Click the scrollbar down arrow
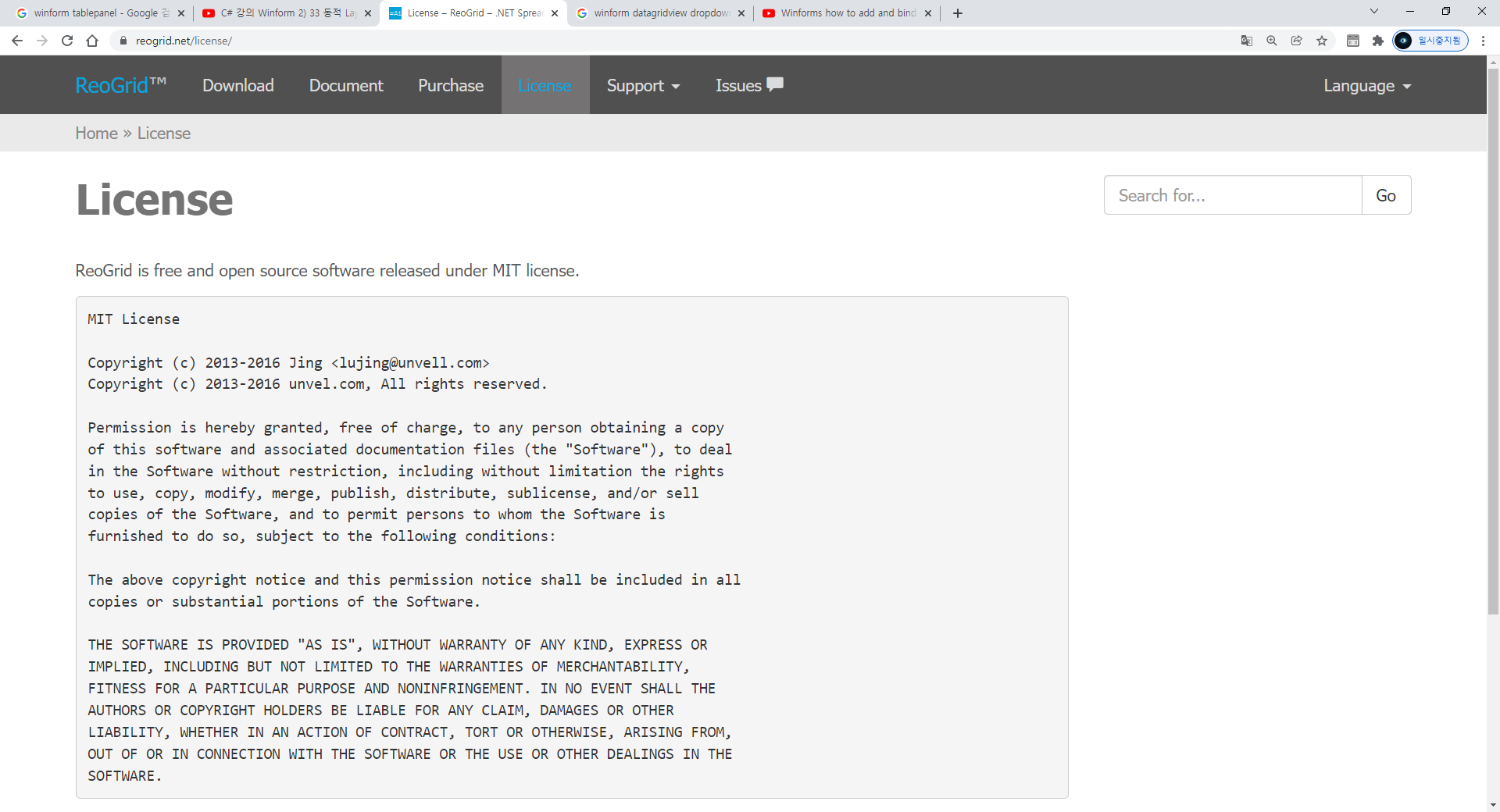This screenshot has width=1500, height=812. pyautogui.click(x=1493, y=805)
